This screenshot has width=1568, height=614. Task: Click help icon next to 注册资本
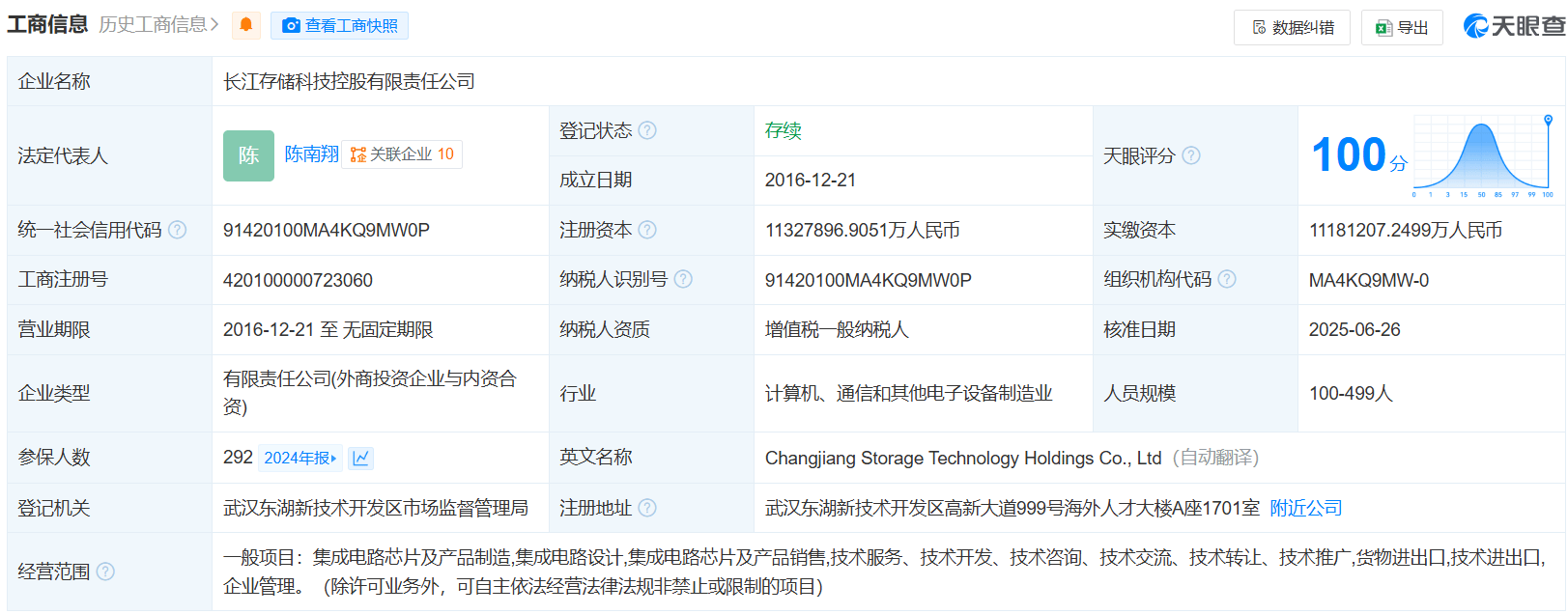click(647, 230)
